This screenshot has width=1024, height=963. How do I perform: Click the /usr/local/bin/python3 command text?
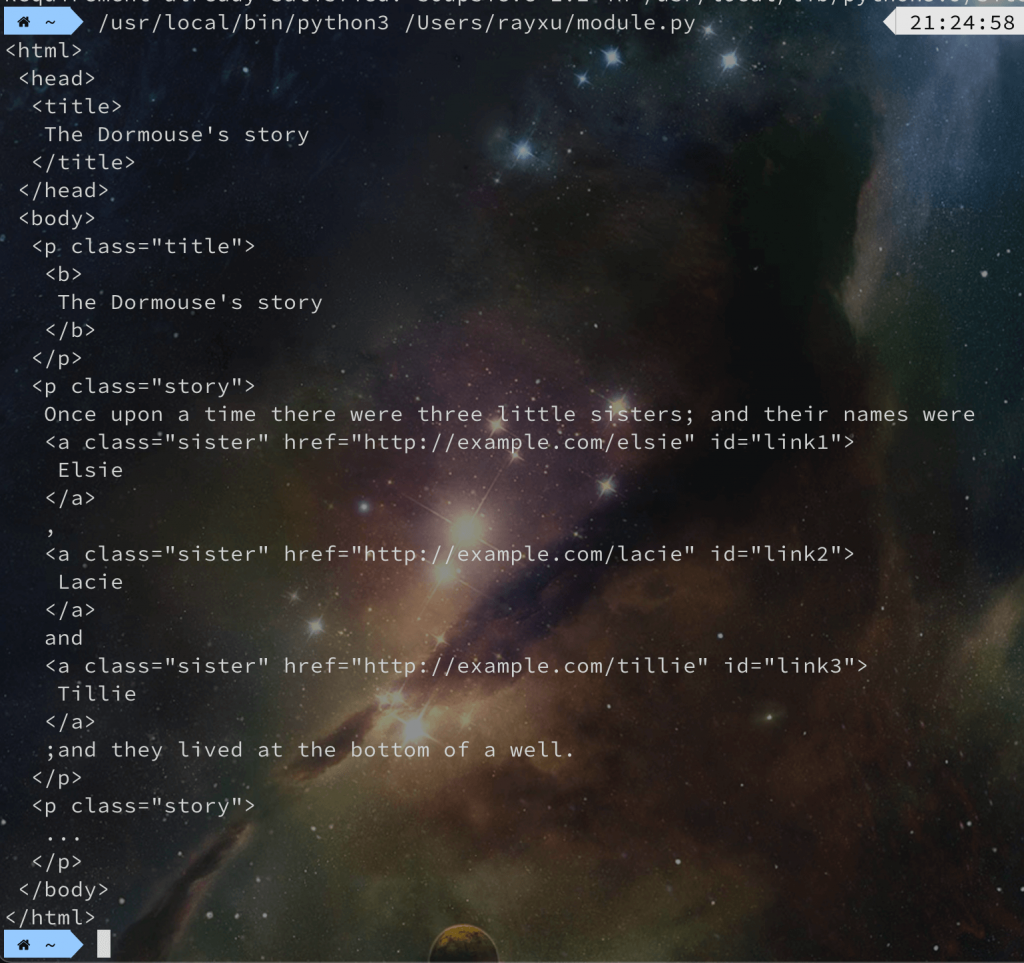244,24
